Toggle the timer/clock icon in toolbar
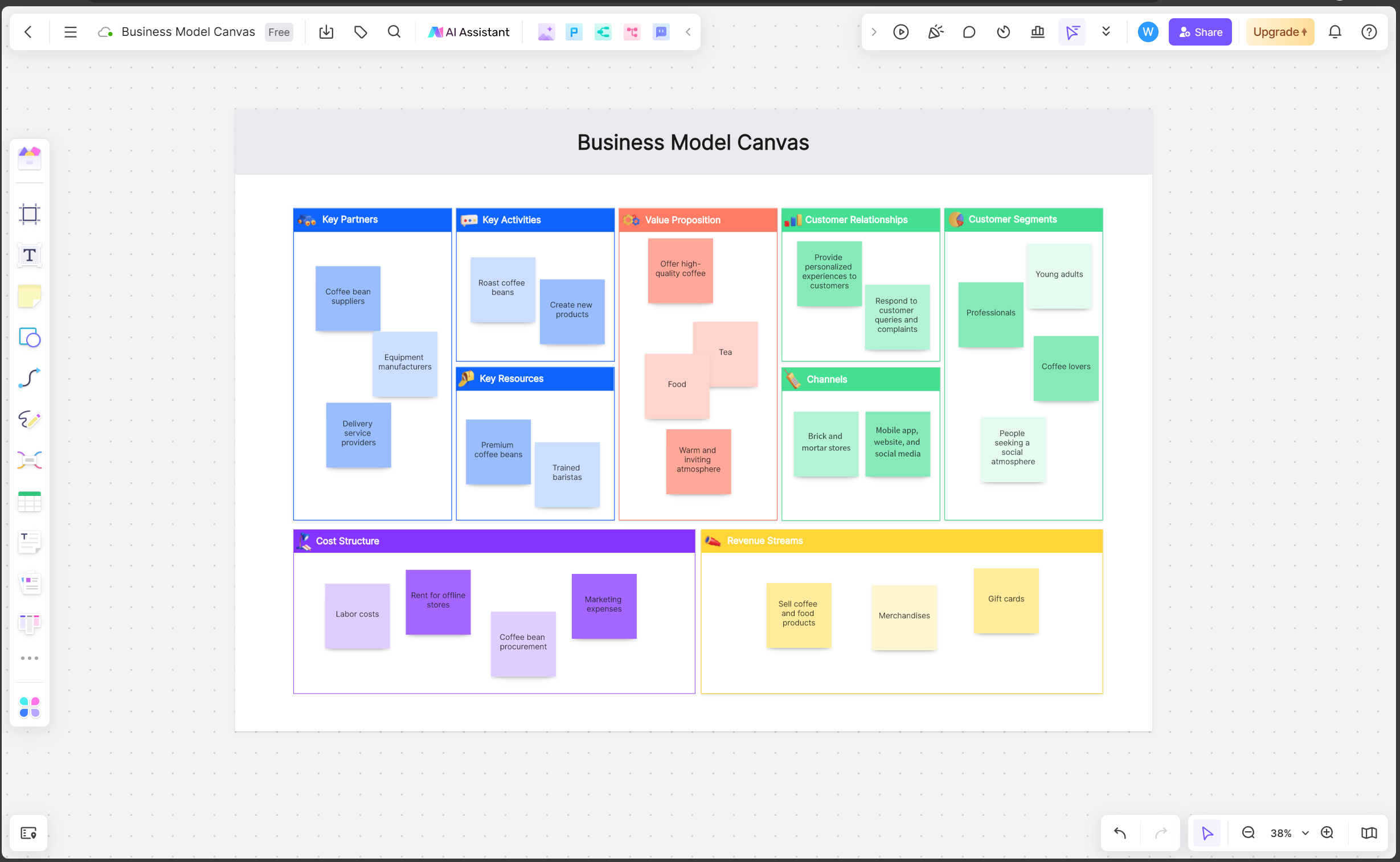Viewport: 1400px width, 862px height. (x=1003, y=32)
